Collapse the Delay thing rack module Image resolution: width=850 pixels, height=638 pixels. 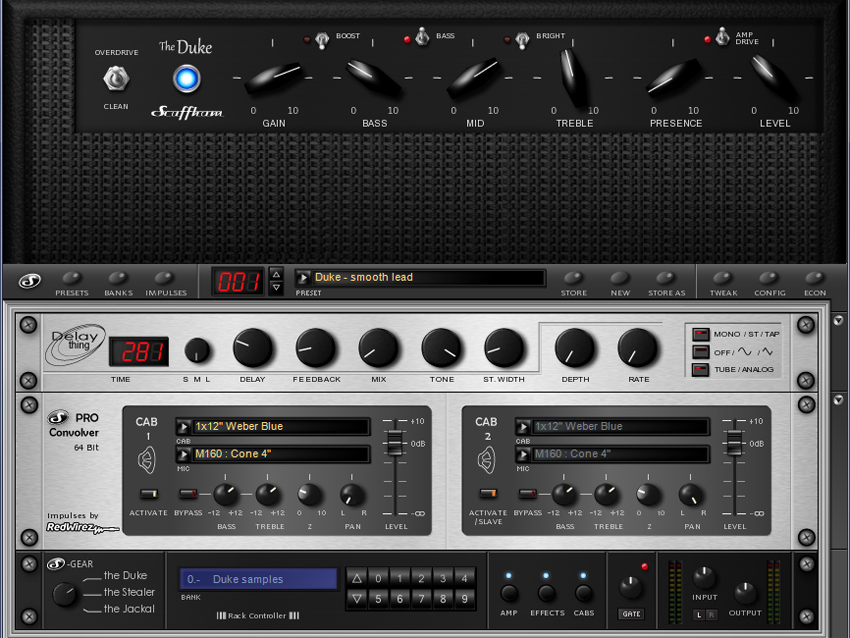[x=838, y=320]
